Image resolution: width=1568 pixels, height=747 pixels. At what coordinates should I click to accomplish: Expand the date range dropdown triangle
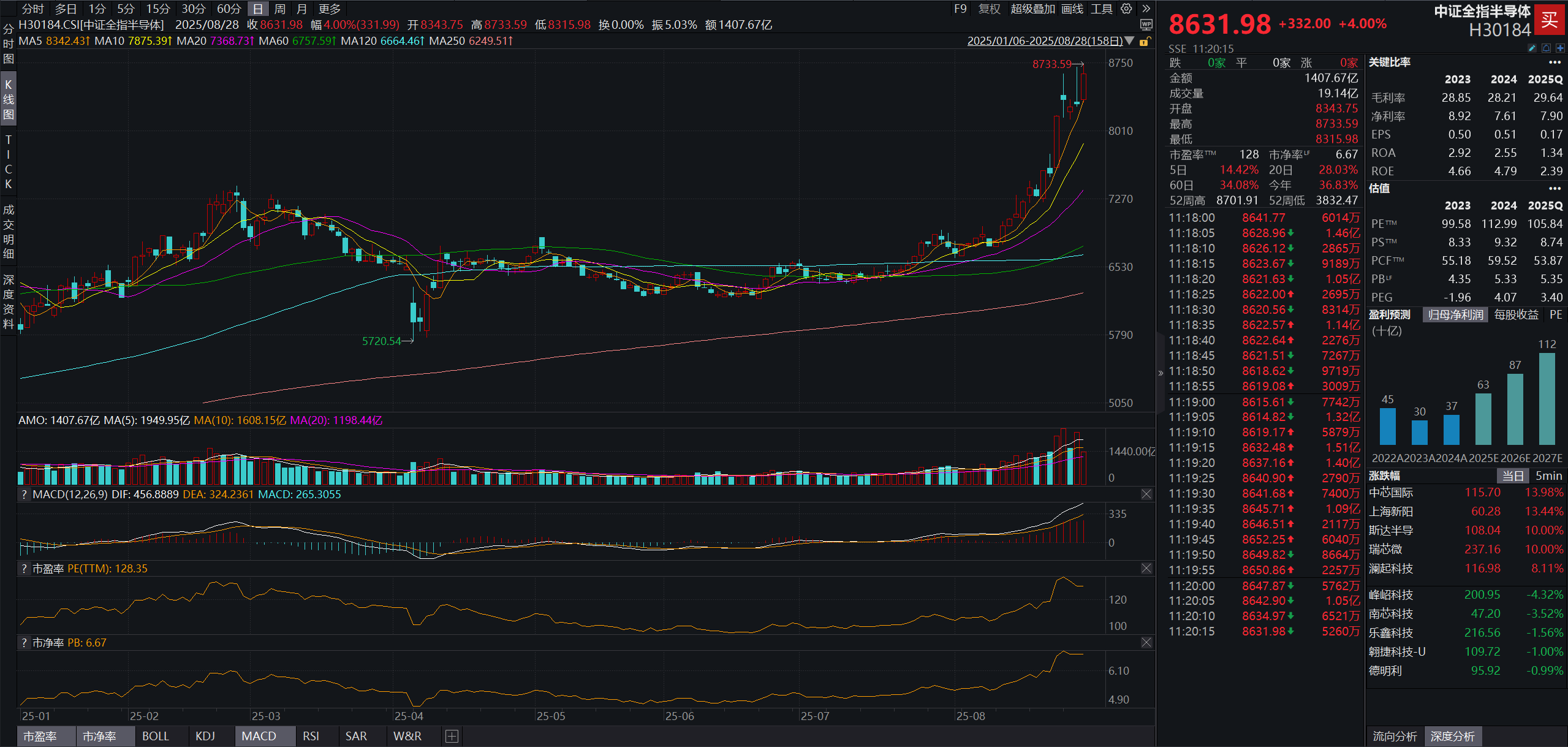point(1129,41)
